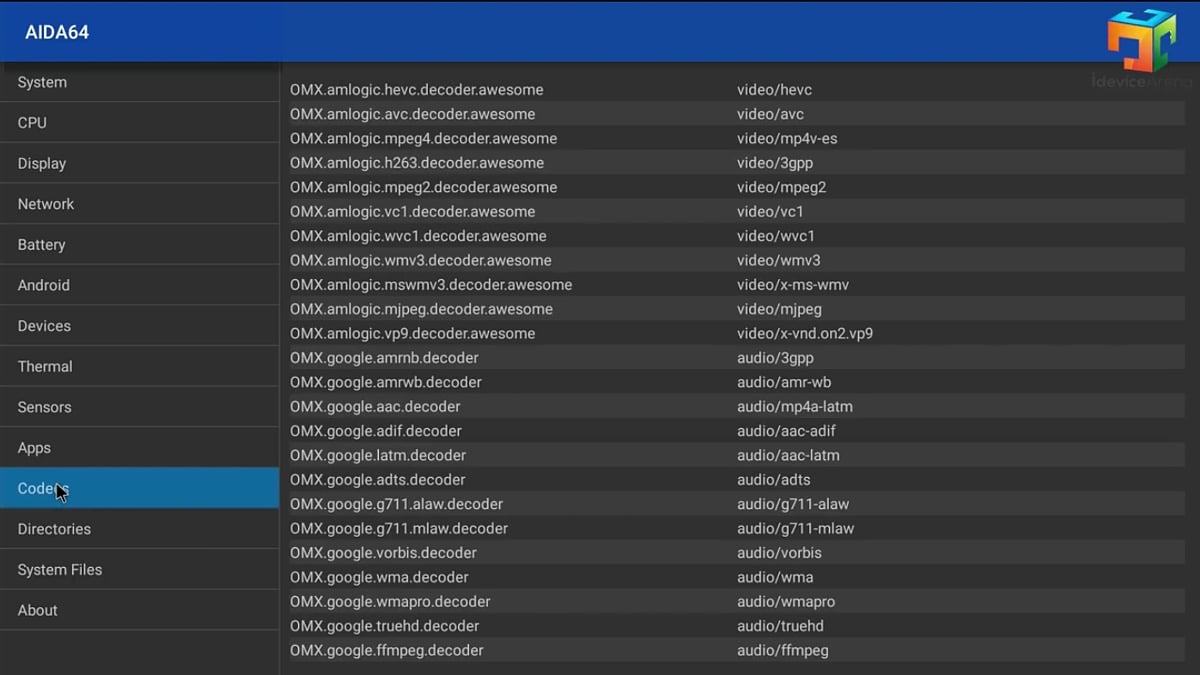
Task: Click the AIDA64 title text
Action: pos(57,32)
